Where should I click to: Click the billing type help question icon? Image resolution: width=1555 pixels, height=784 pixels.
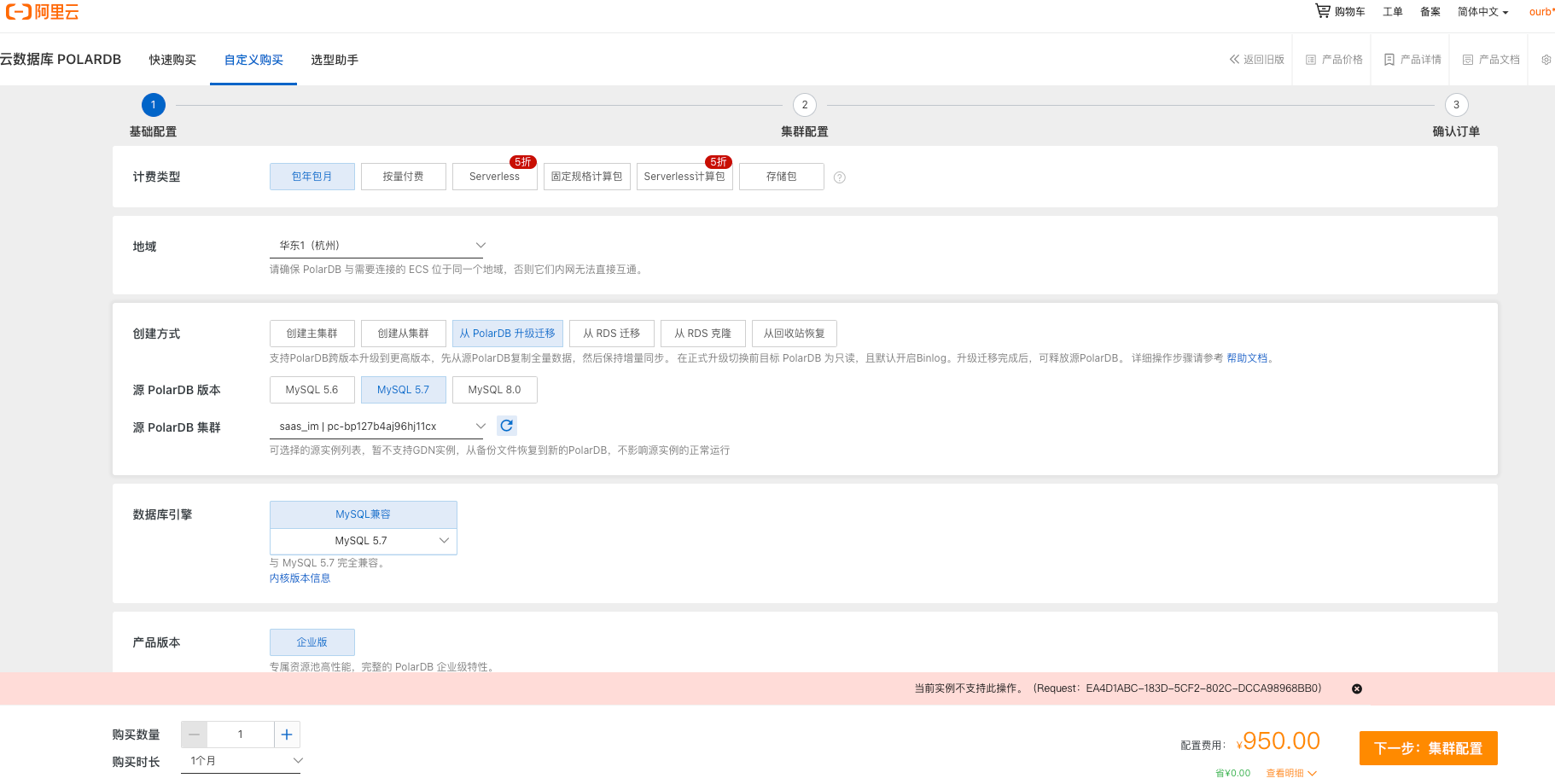point(840,177)
